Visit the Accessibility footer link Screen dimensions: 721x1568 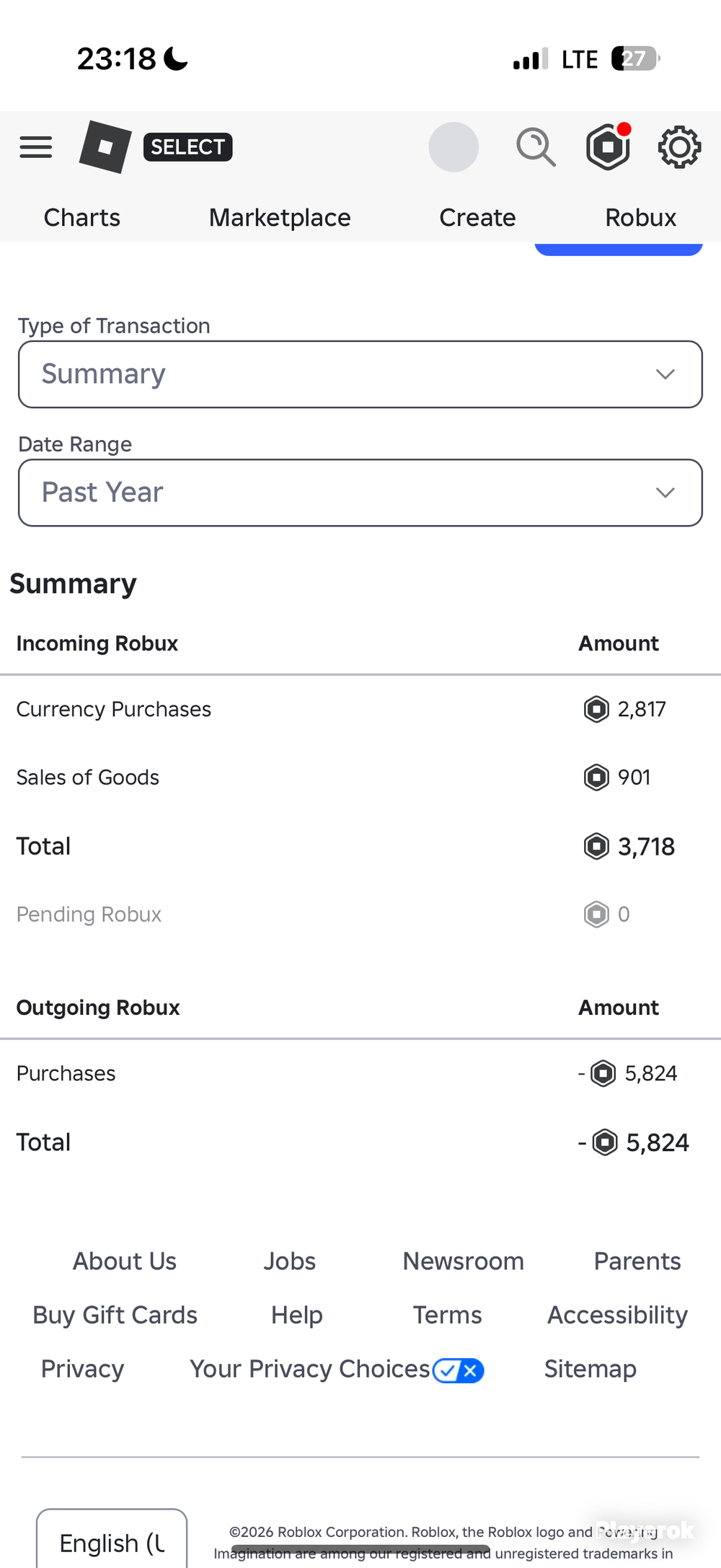click(x=617, y=1315)
